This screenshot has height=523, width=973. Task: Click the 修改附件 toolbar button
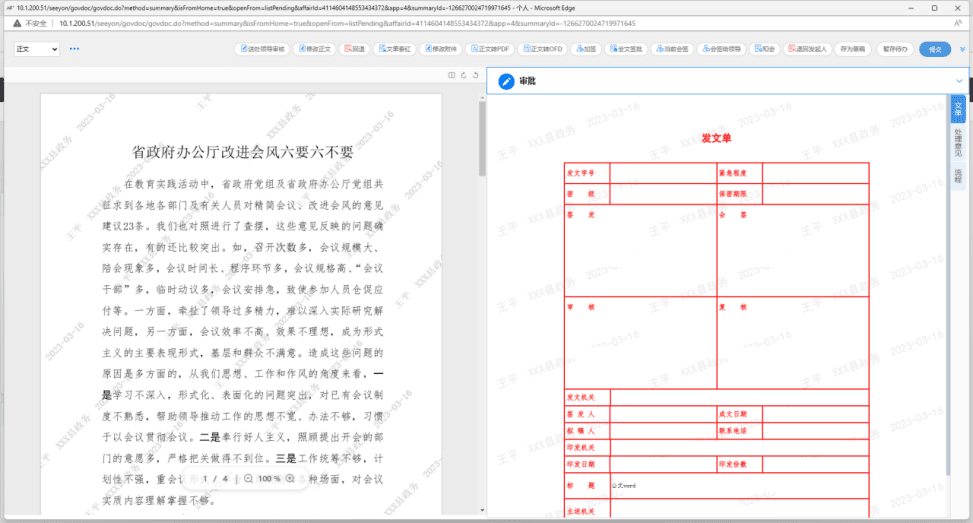tap(441, 49)
